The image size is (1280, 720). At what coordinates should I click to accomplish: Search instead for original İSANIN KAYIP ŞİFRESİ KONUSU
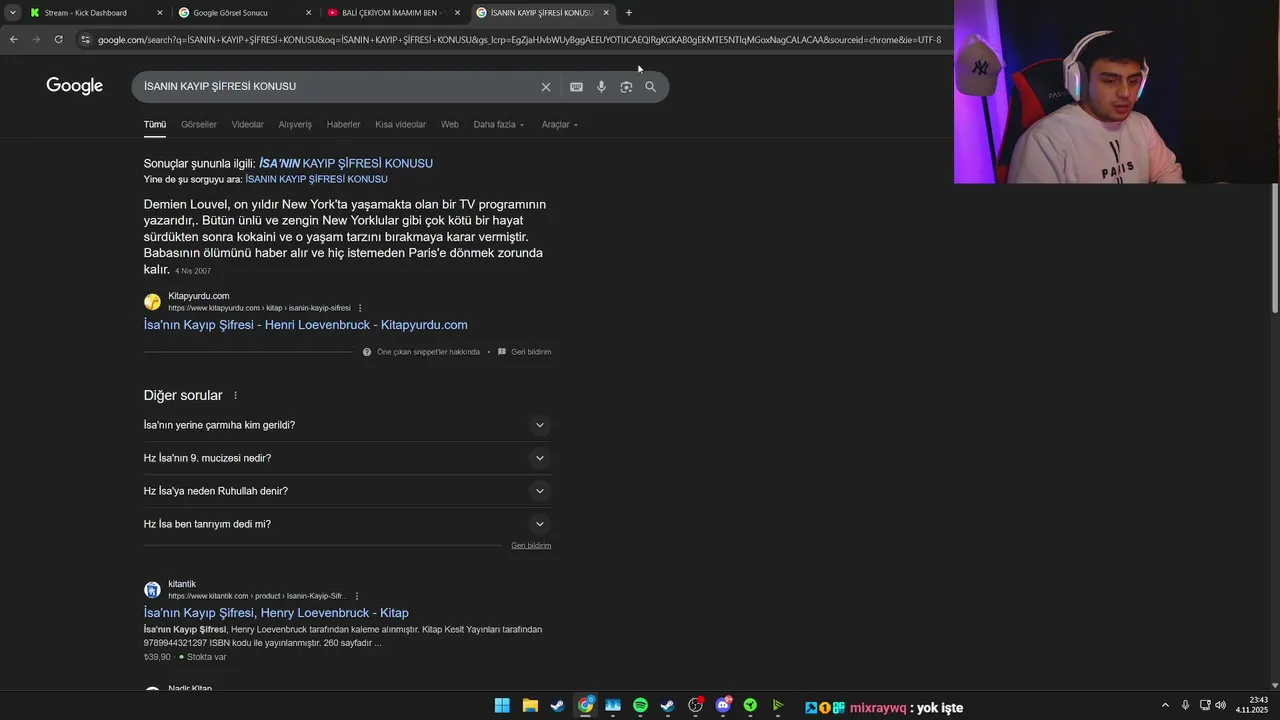pyautogui.click(x=316, y=179)
